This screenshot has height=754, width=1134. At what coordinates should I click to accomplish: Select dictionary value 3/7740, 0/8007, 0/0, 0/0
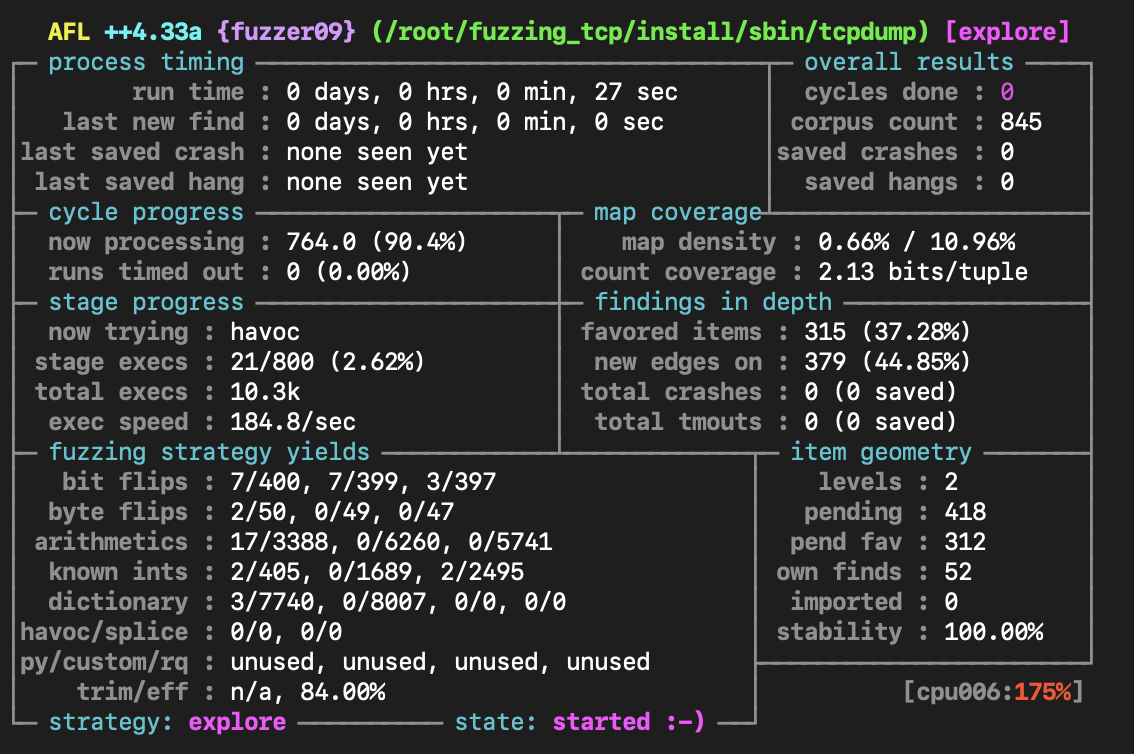[x=398, y=602]
